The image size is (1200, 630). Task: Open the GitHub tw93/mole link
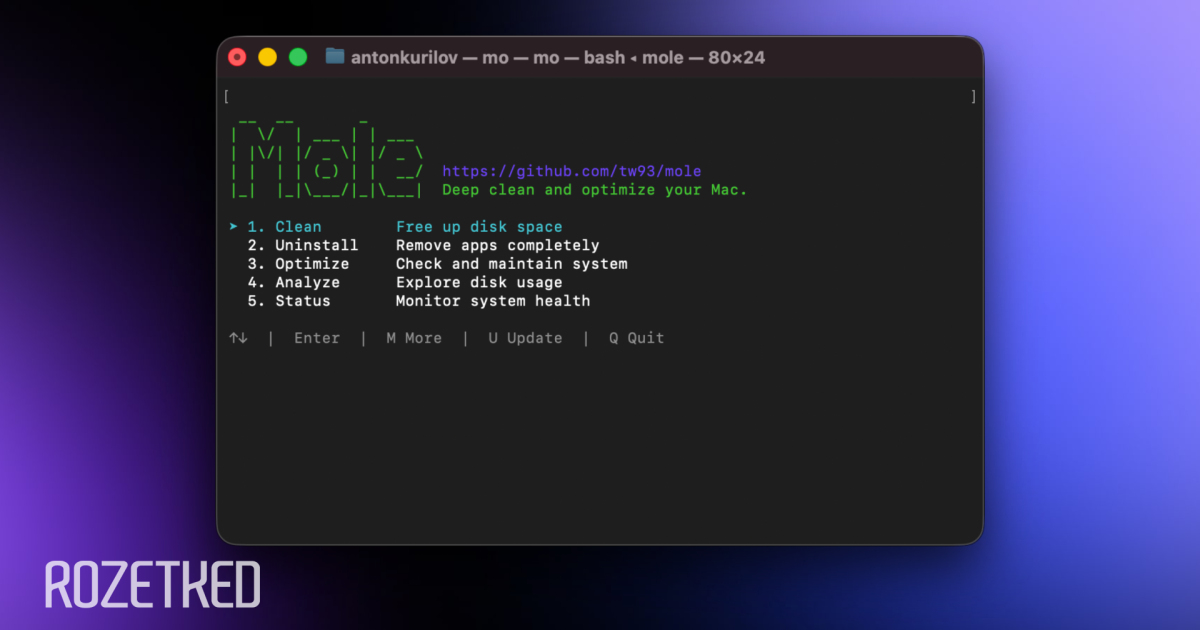(x=572, y=171)
